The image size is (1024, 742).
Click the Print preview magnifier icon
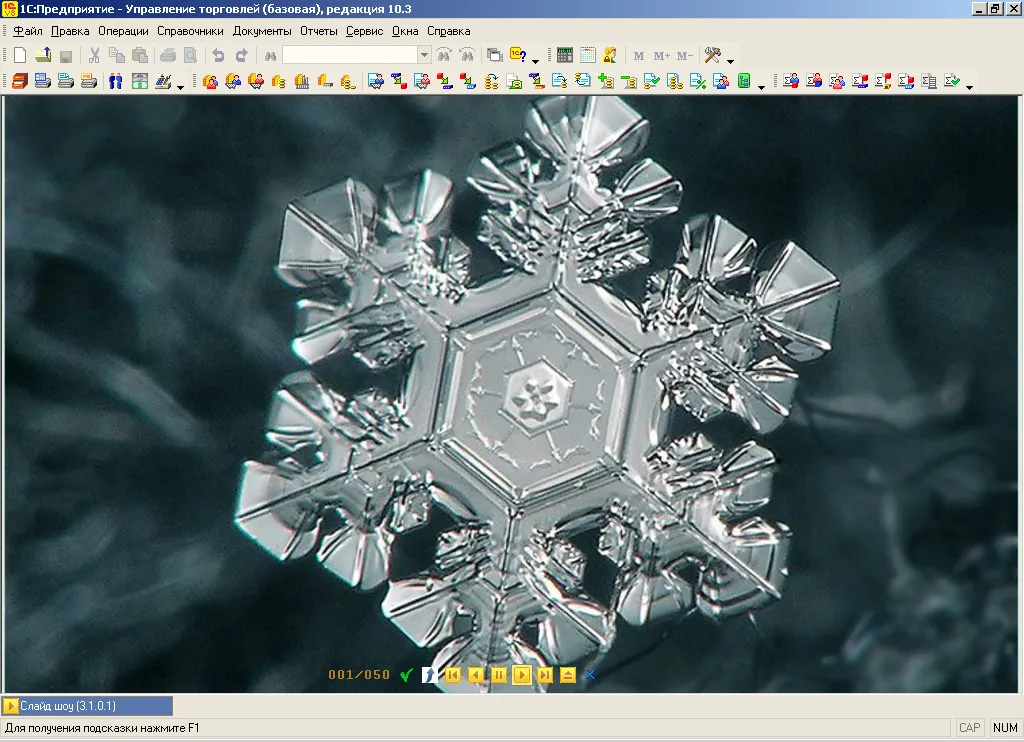tap(190, 56)
